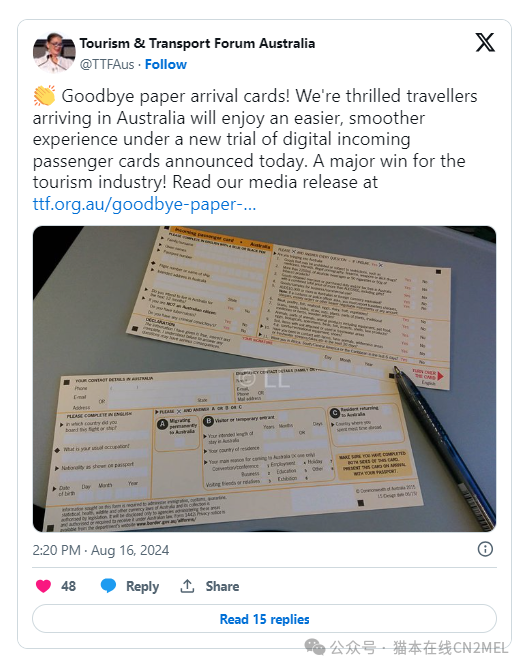Open the 2:20 PM Aug 16, 2024 timestamp
Screen dimensions: 525x669
click(x=101, y=550)
